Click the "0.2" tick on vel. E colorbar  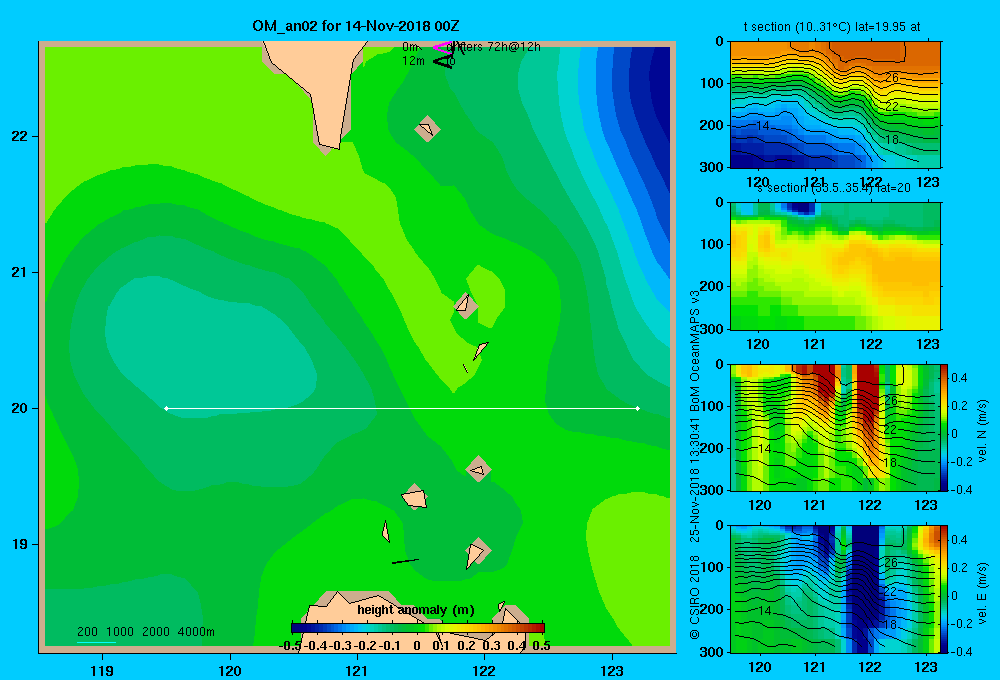click(x=959, y=568)
